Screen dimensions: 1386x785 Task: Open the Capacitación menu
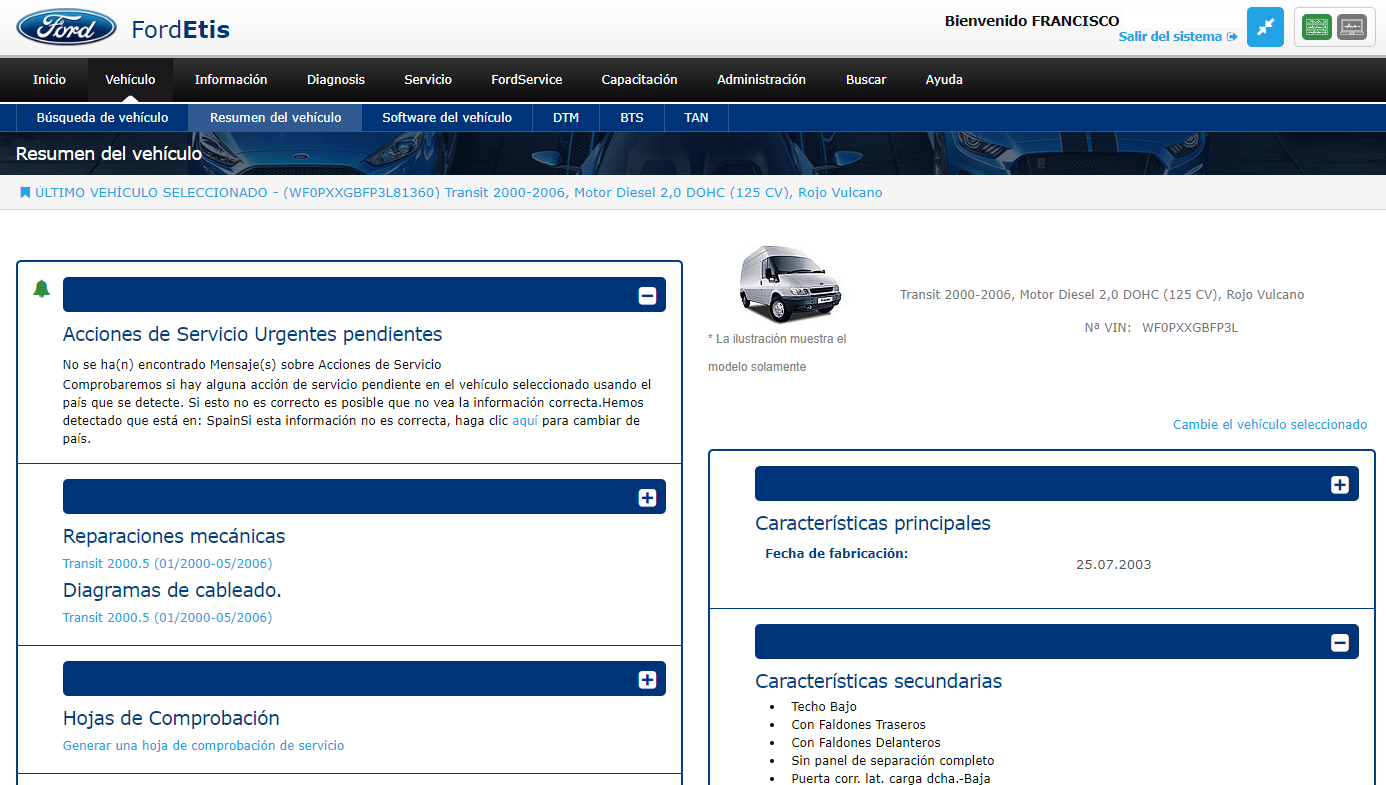(639, 80)
